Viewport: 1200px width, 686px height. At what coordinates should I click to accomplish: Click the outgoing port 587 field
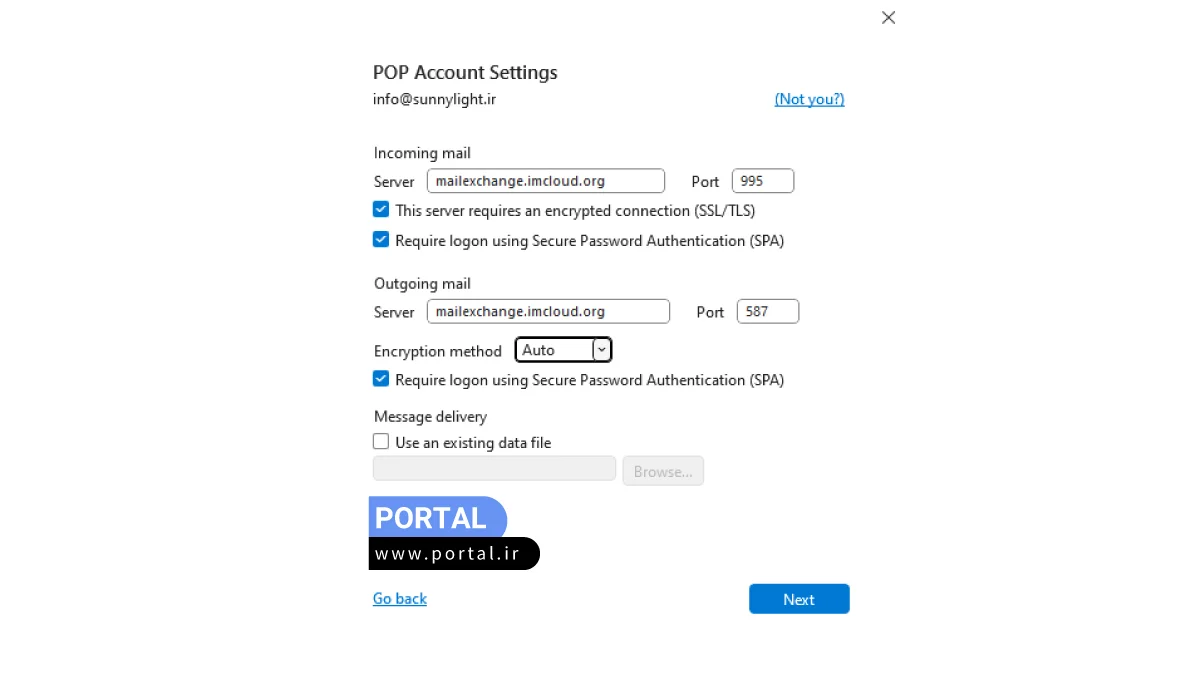(767, 311)
